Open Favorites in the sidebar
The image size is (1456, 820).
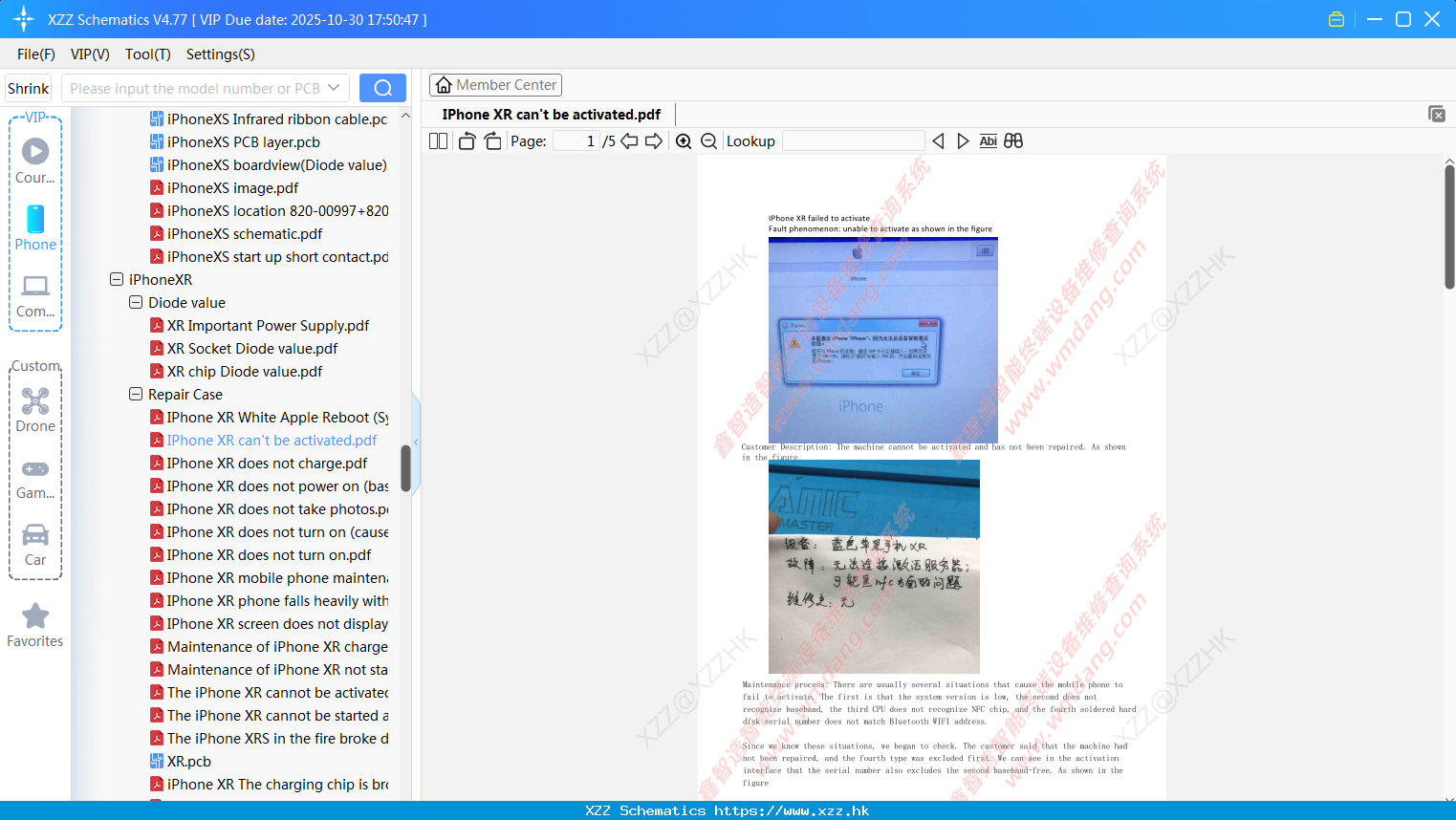pos(35,626)
